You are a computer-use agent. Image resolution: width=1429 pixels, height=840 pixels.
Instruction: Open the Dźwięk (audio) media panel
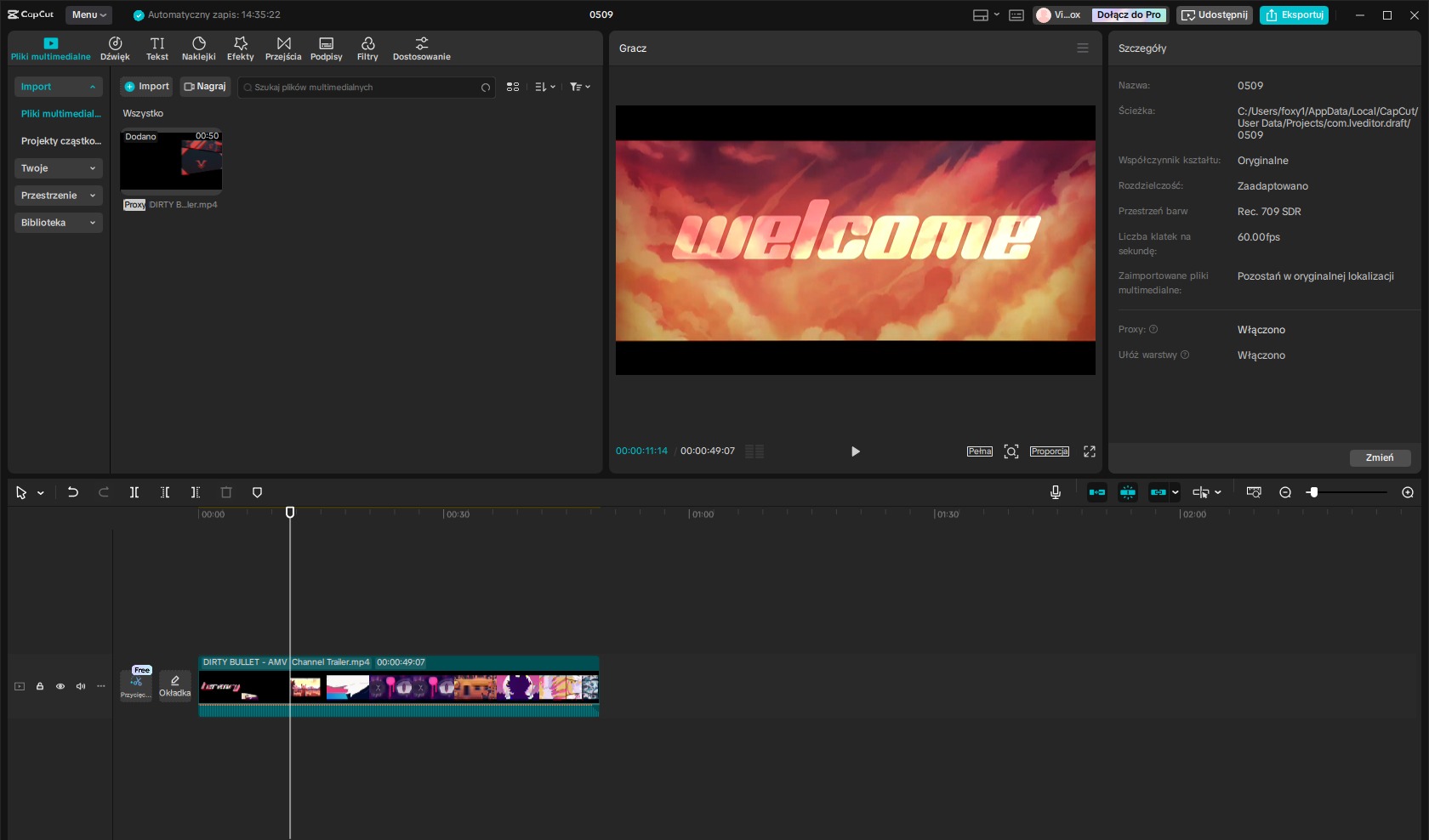[115, 48]
